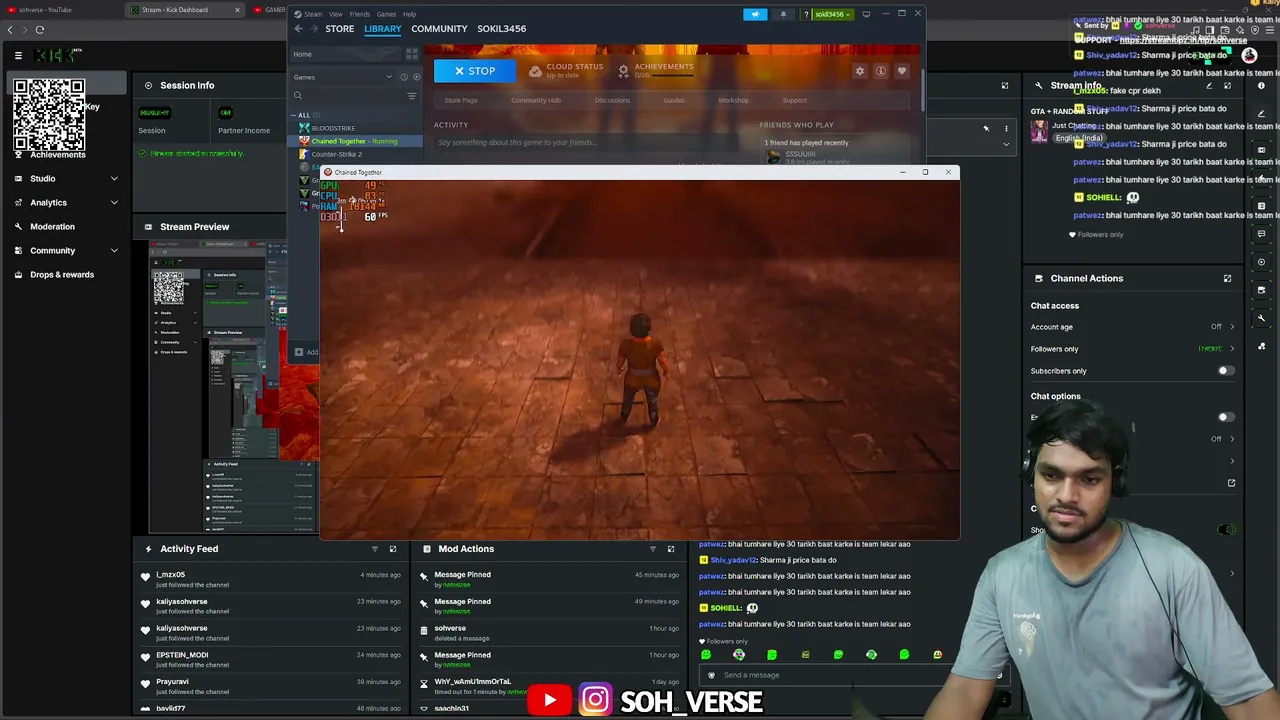Open Steam Big Picture mode icon
This screenshot has width=1280, height=720.
point(866,14)
